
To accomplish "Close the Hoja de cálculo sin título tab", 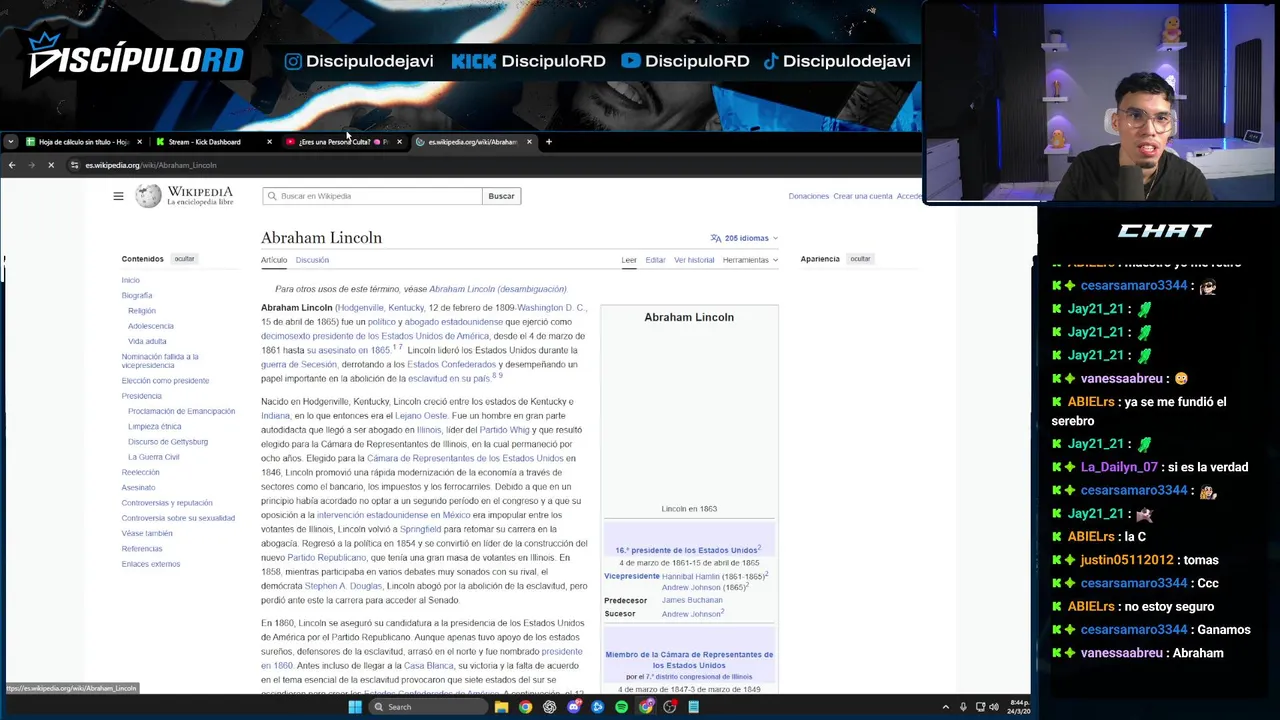I will (139, 142).
